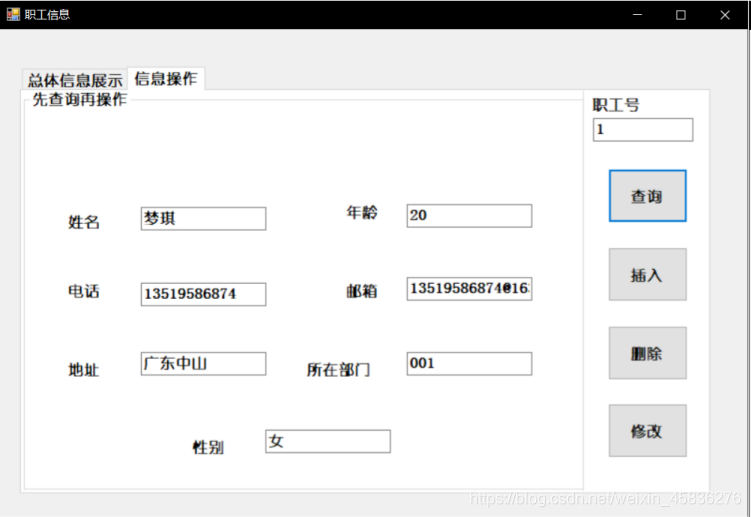Click the 性别 field showing 女
This screenshot has width=751, height=517.
328,441
